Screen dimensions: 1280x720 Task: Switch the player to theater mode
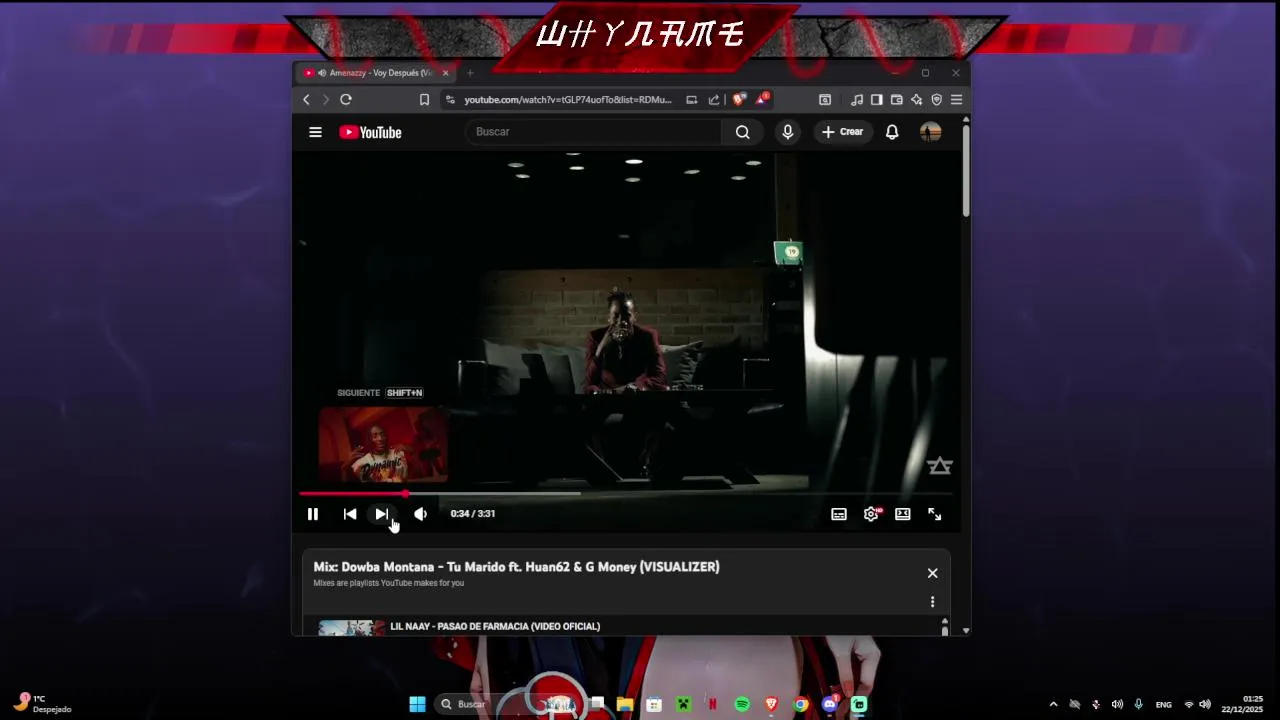903,514
